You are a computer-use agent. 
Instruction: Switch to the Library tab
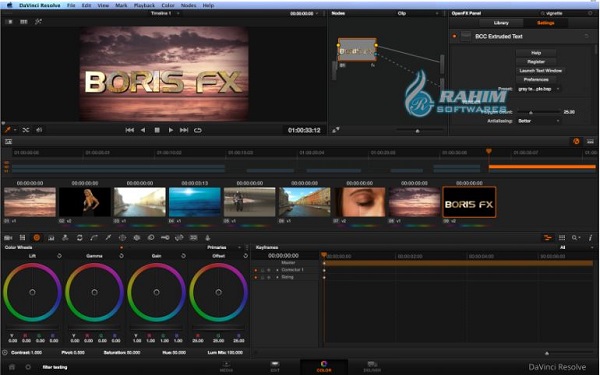coord(501,23)
